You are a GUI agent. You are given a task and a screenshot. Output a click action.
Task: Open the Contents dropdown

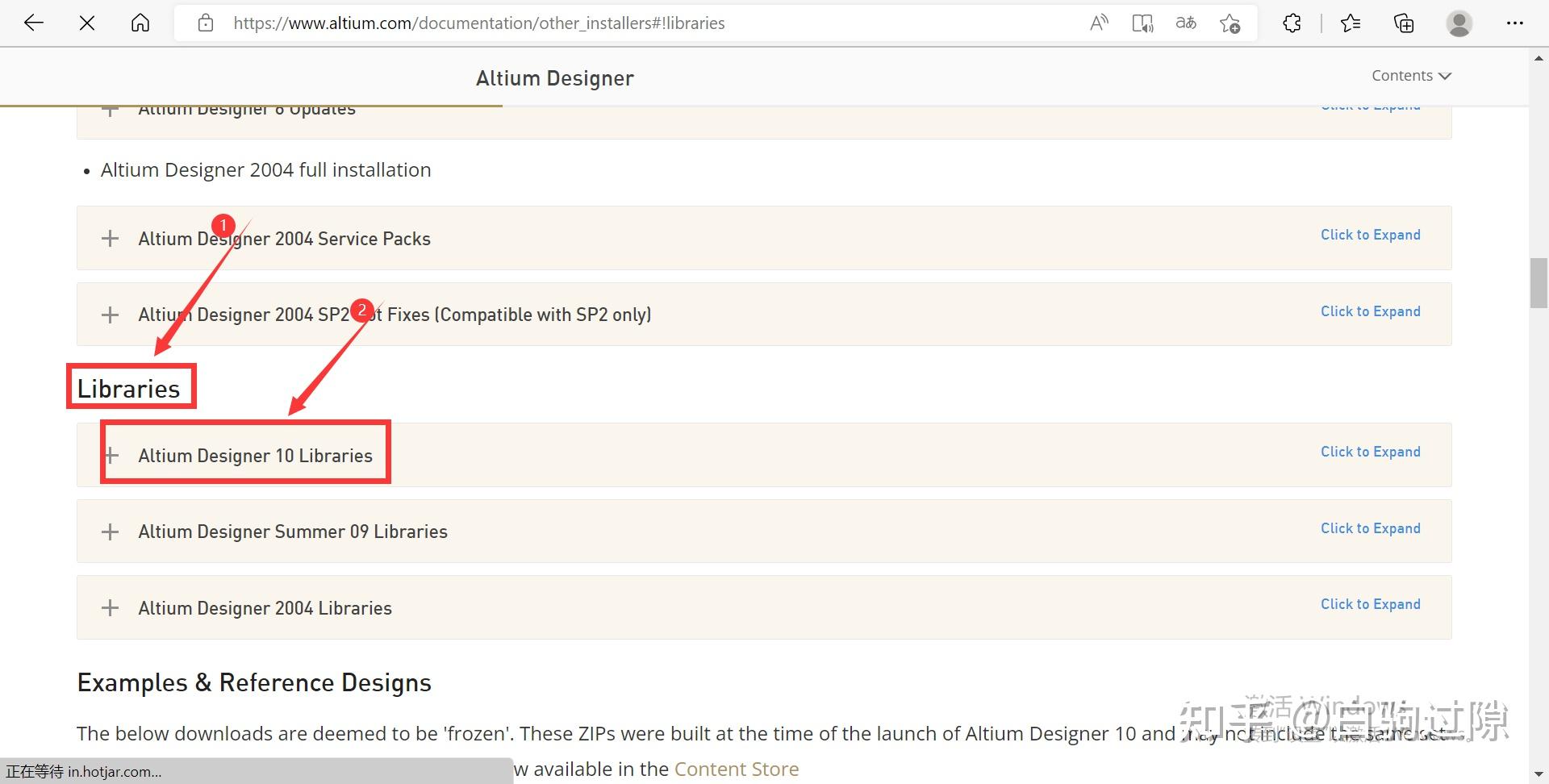tap(1411, 76)
